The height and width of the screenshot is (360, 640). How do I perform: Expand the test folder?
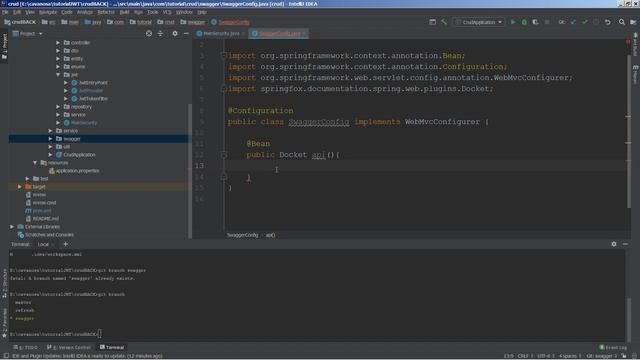(x=27, y=178)
